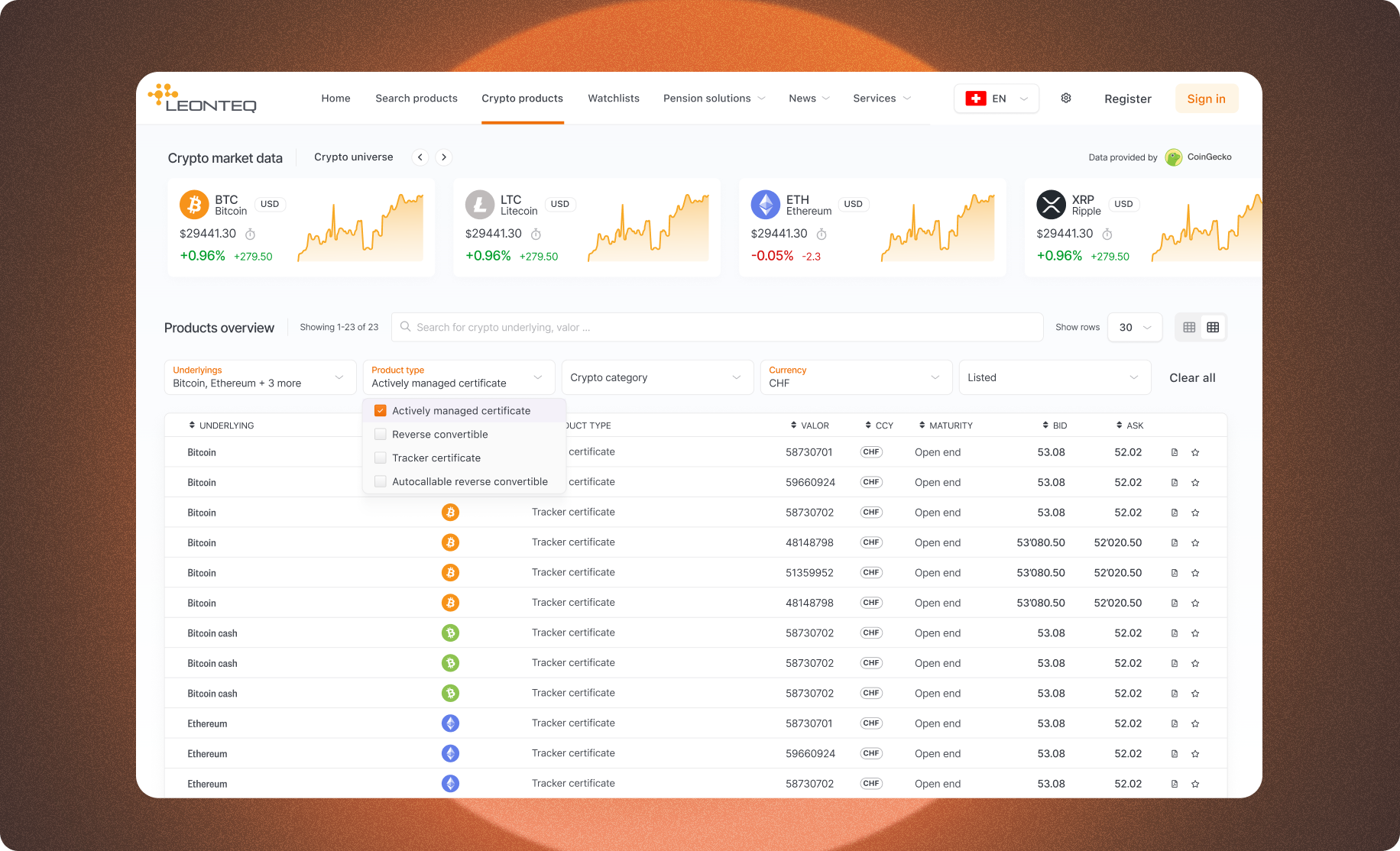The width and height of the screenshot is (1400, 851).
Task: Open the Show rows 30 dropdown
Action: (x=1134, y=327)
